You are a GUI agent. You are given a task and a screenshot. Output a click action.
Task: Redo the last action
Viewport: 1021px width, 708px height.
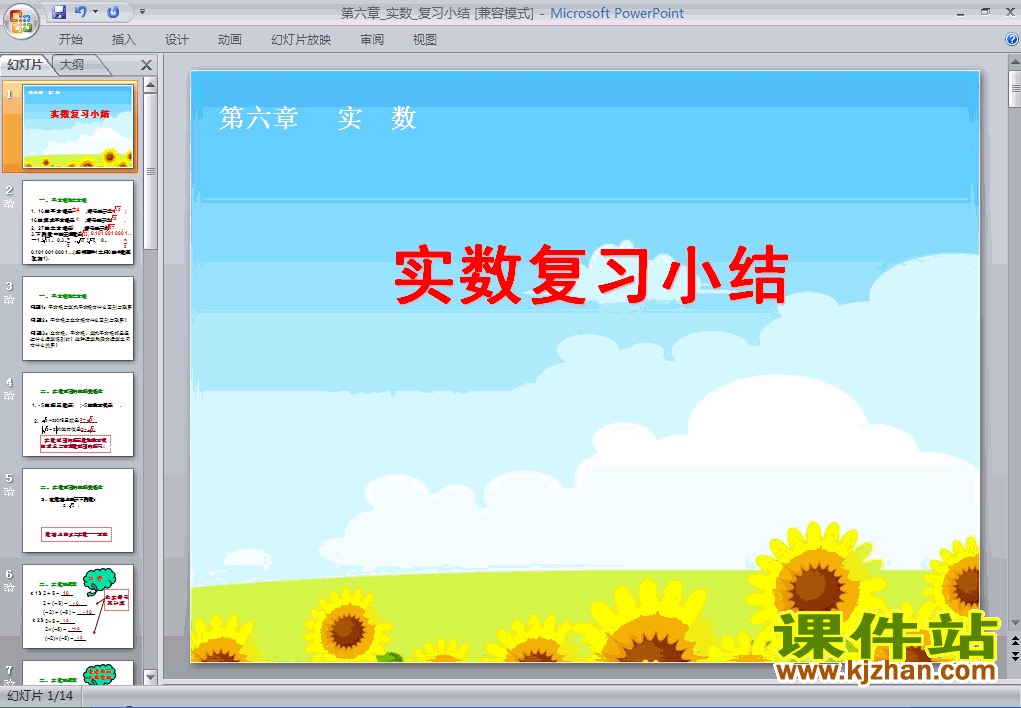[113, 12]
